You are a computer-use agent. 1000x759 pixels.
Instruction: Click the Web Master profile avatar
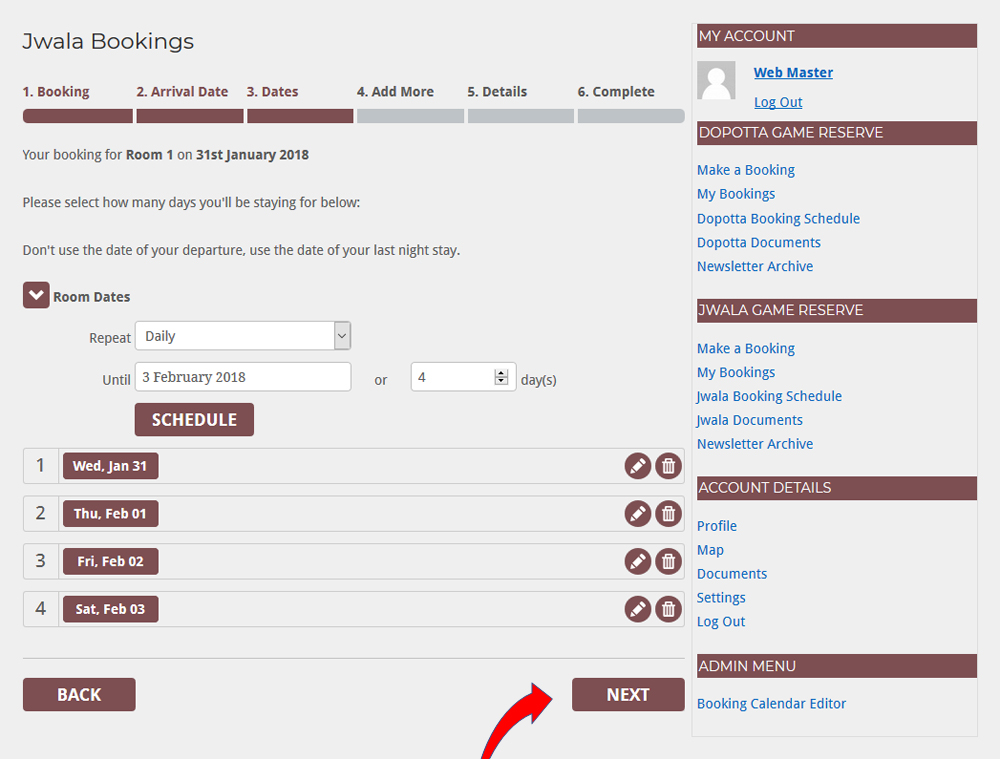(x=716, y=81)
